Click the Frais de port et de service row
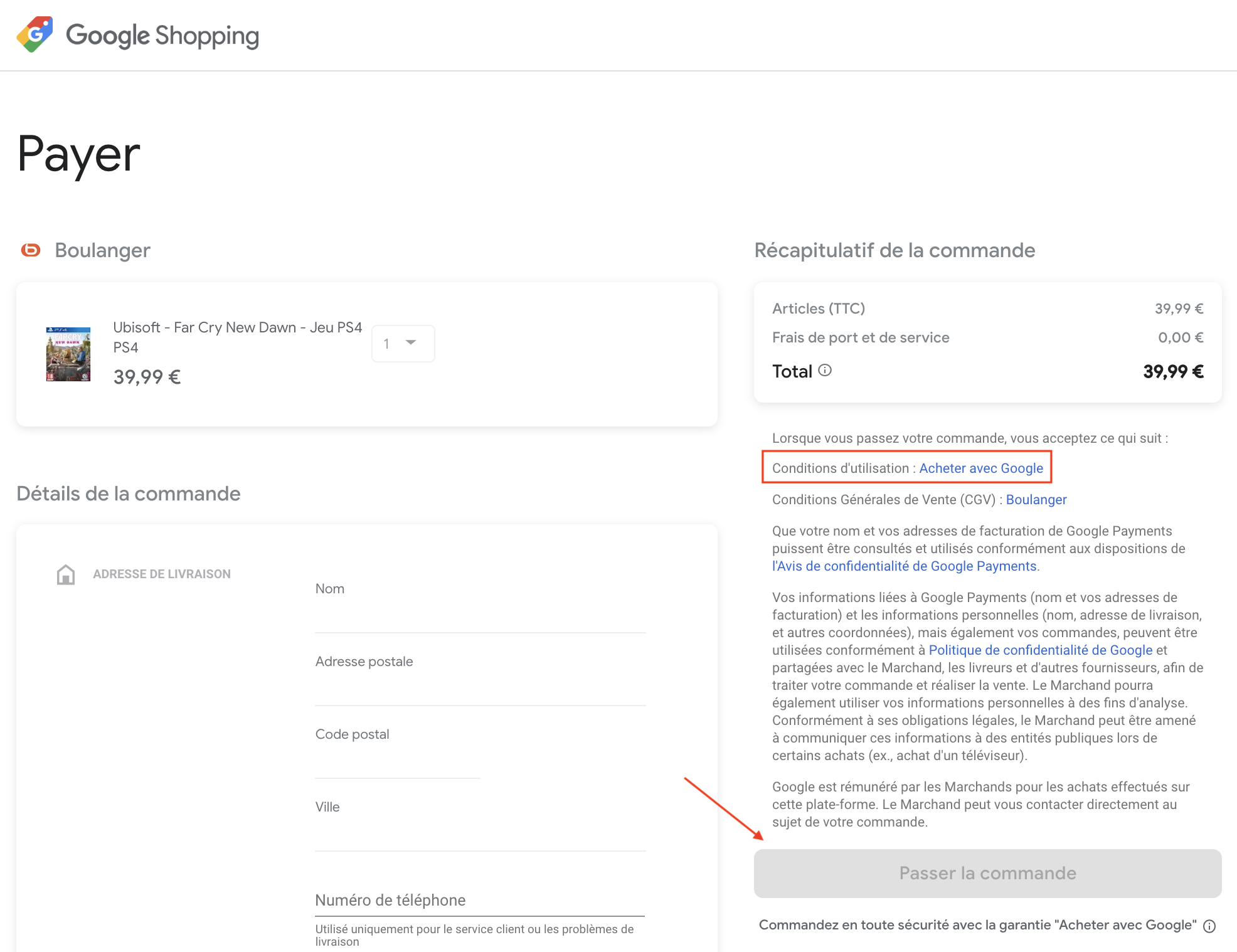The height and width of the screenshot is (952, 1237). (987, 337)
